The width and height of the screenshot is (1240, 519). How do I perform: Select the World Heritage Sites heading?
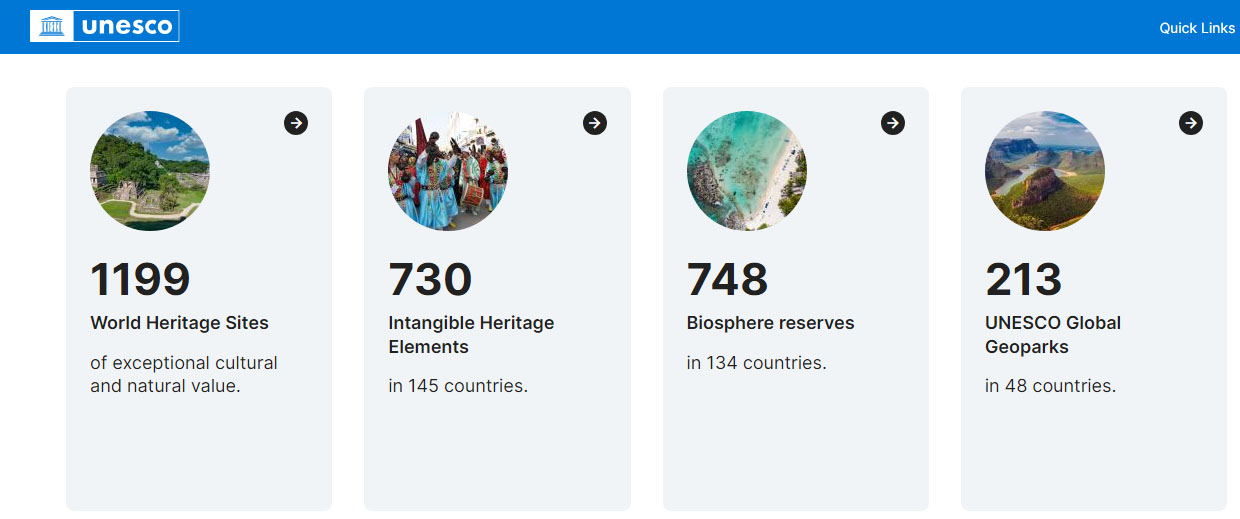click(x=180, y=323)
